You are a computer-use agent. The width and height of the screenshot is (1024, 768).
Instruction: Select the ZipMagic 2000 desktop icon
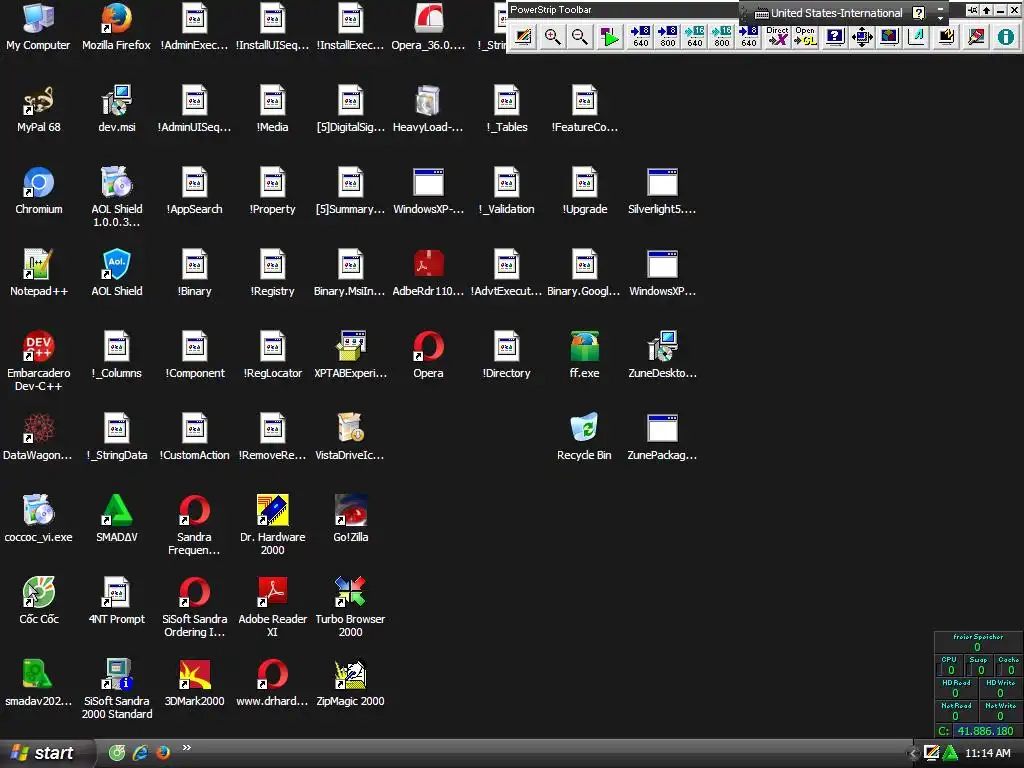pyautogui.click(x=351, y=682)
